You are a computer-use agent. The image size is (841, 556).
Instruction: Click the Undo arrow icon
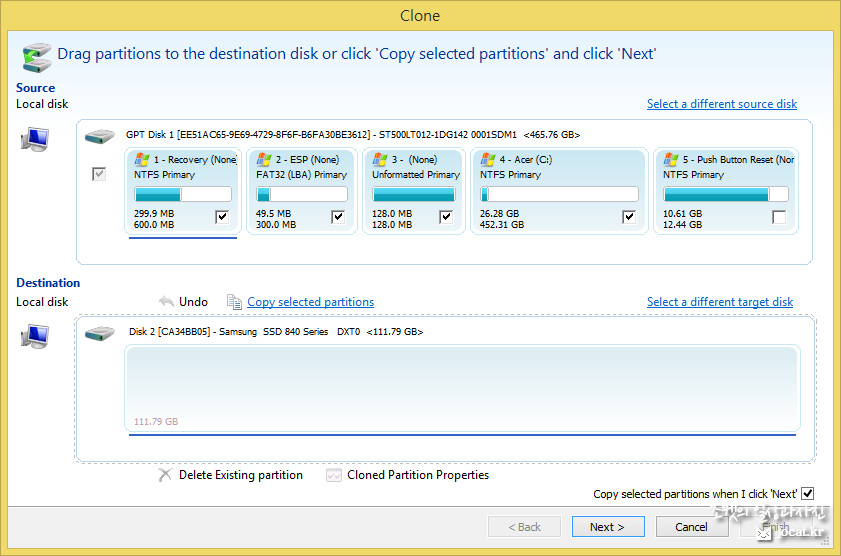click(x=166, y=302)
